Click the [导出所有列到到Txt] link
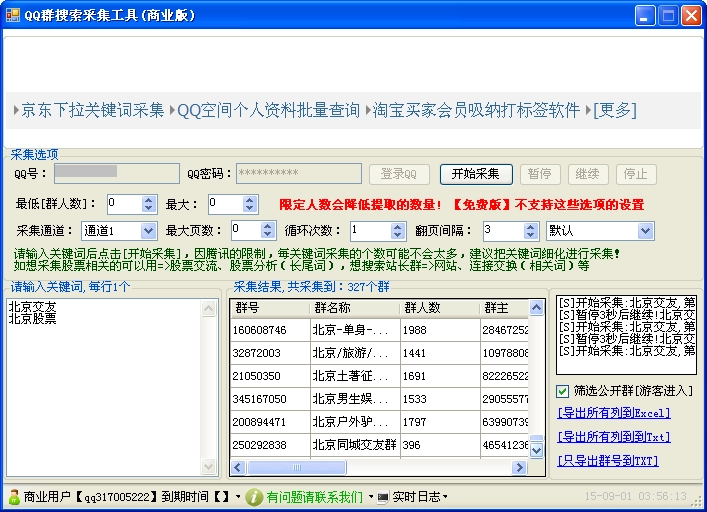The height and width of the screenshot is (512, 707). tap(614, 437)
